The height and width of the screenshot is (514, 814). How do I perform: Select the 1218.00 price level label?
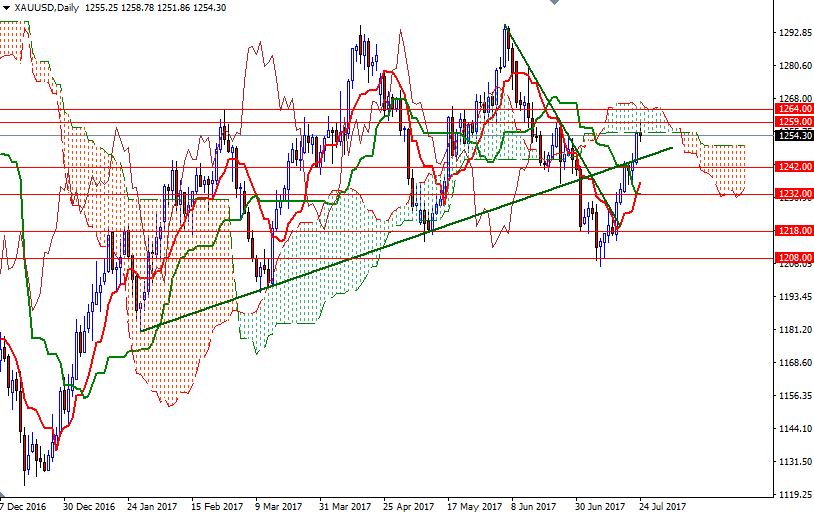click(794, 231)
